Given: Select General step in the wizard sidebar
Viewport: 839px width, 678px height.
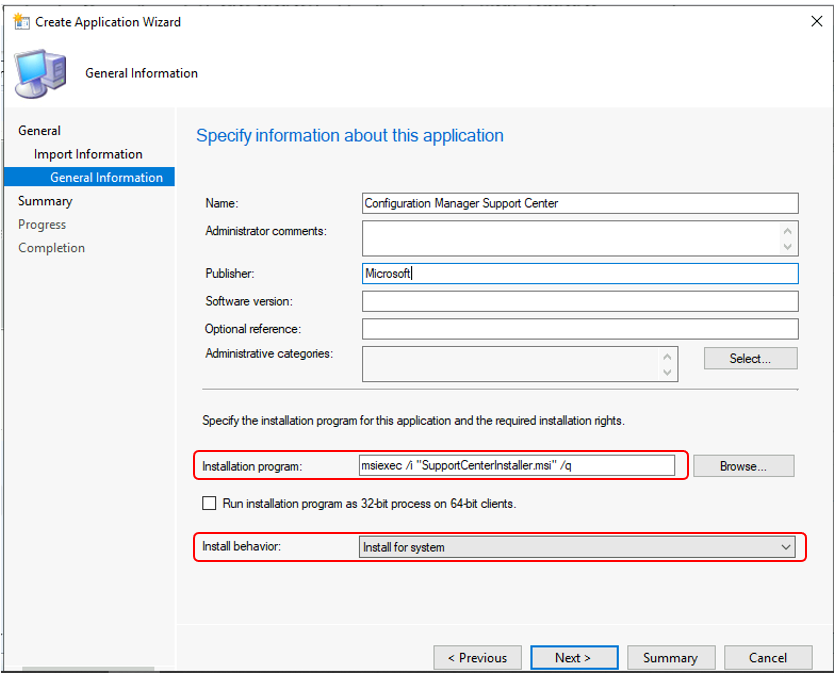Looking at the screenshot, I should [x=40, y=131].
